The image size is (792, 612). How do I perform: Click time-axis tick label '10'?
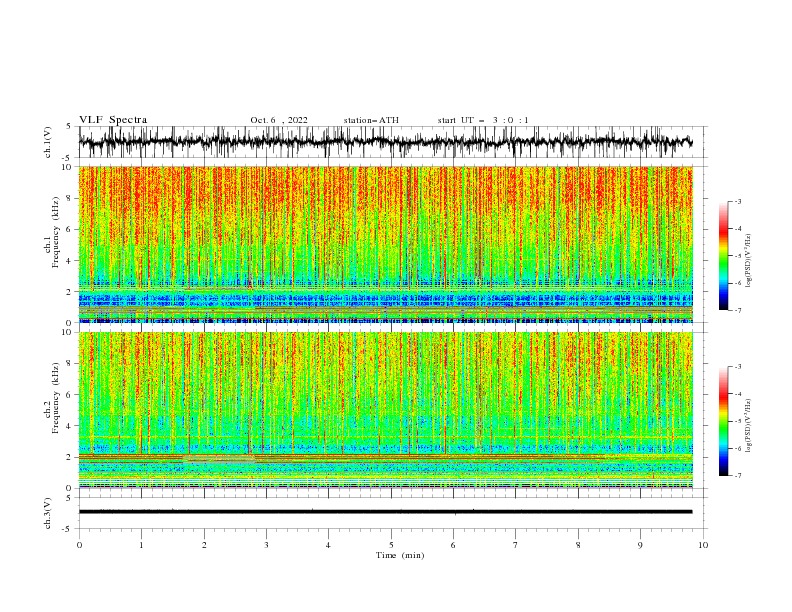click(703, 545)
